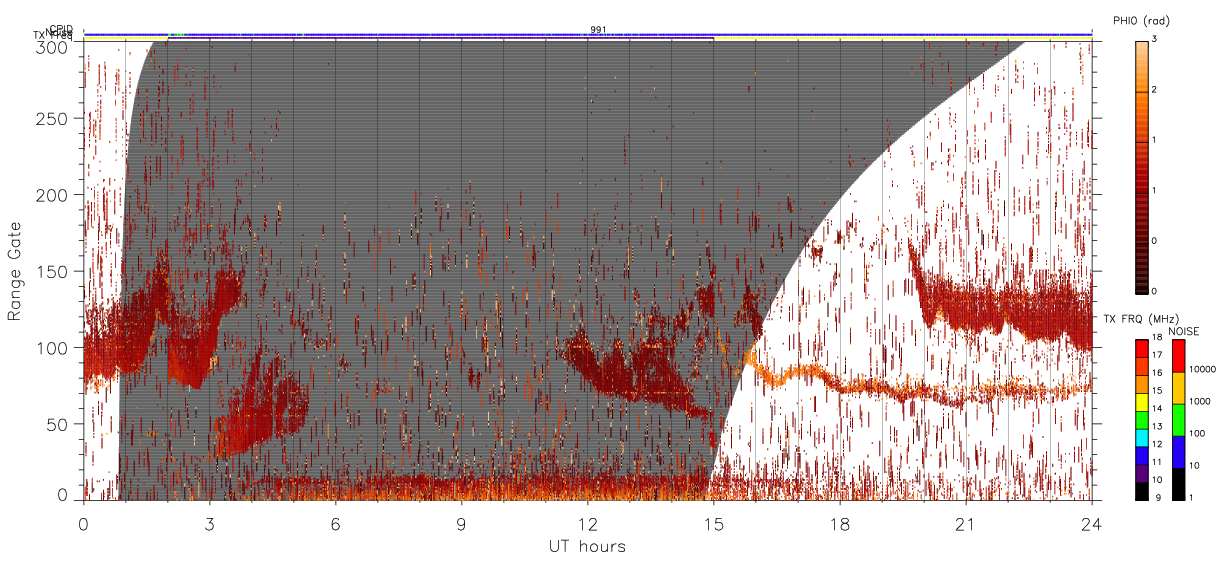Pick the green swatch in NOISE legend

pos(1179,420)
